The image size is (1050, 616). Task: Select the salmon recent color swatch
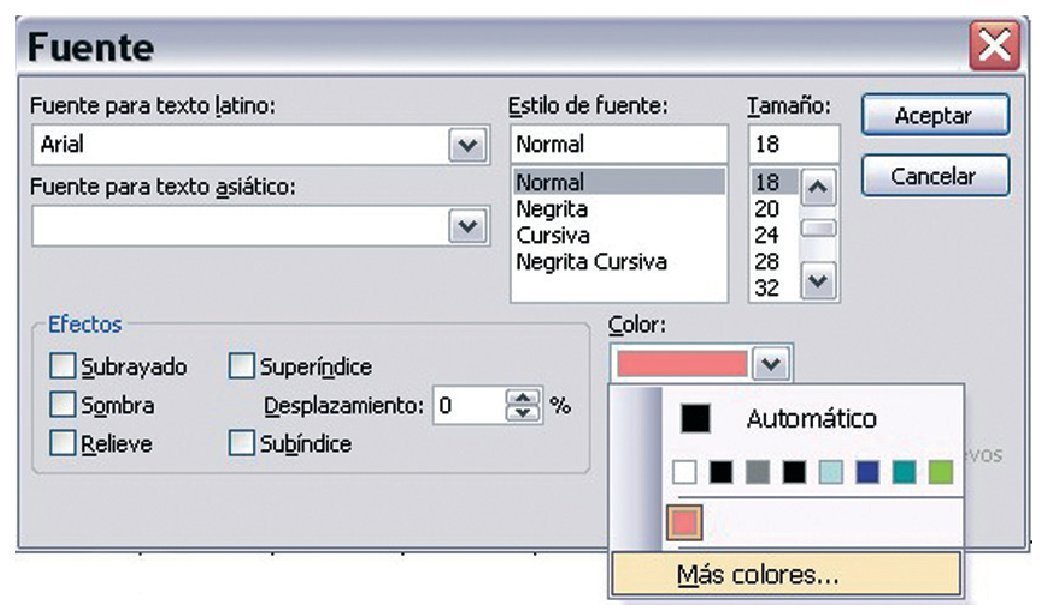click(685, 522)
